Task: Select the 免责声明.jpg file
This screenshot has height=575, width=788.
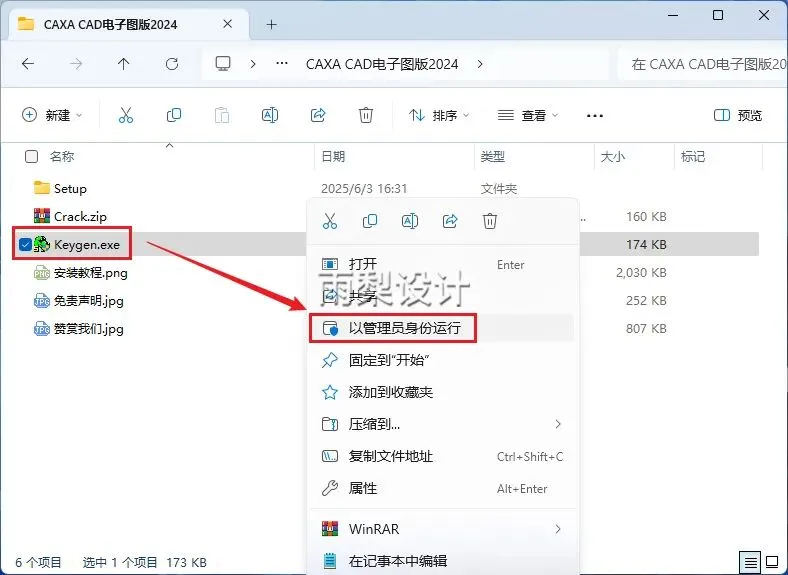Action: (x=78, y=301)
